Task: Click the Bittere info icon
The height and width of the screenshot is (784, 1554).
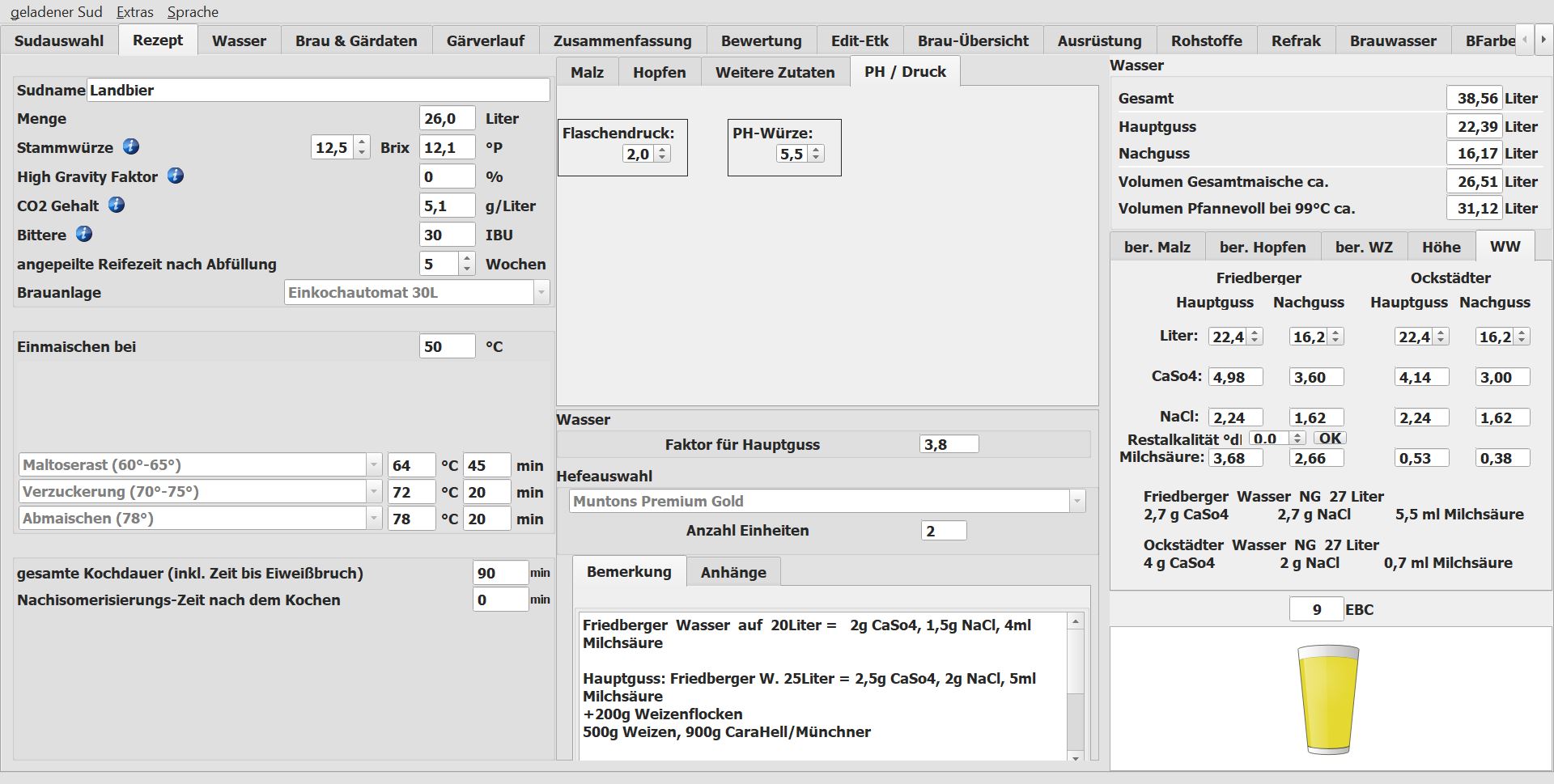Action: [x=84, y=234]
